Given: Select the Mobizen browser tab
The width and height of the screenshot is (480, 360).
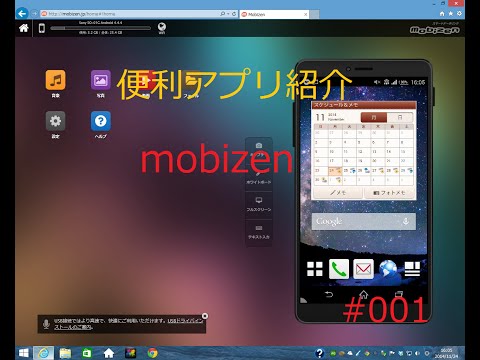Looking at the screenshot, I should (x=274, y=14).
